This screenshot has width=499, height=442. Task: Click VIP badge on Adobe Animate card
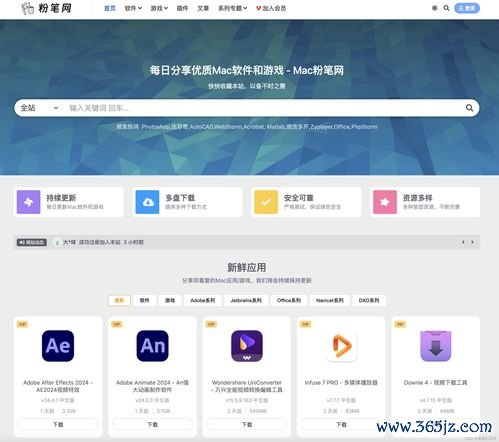pos(117,324)
